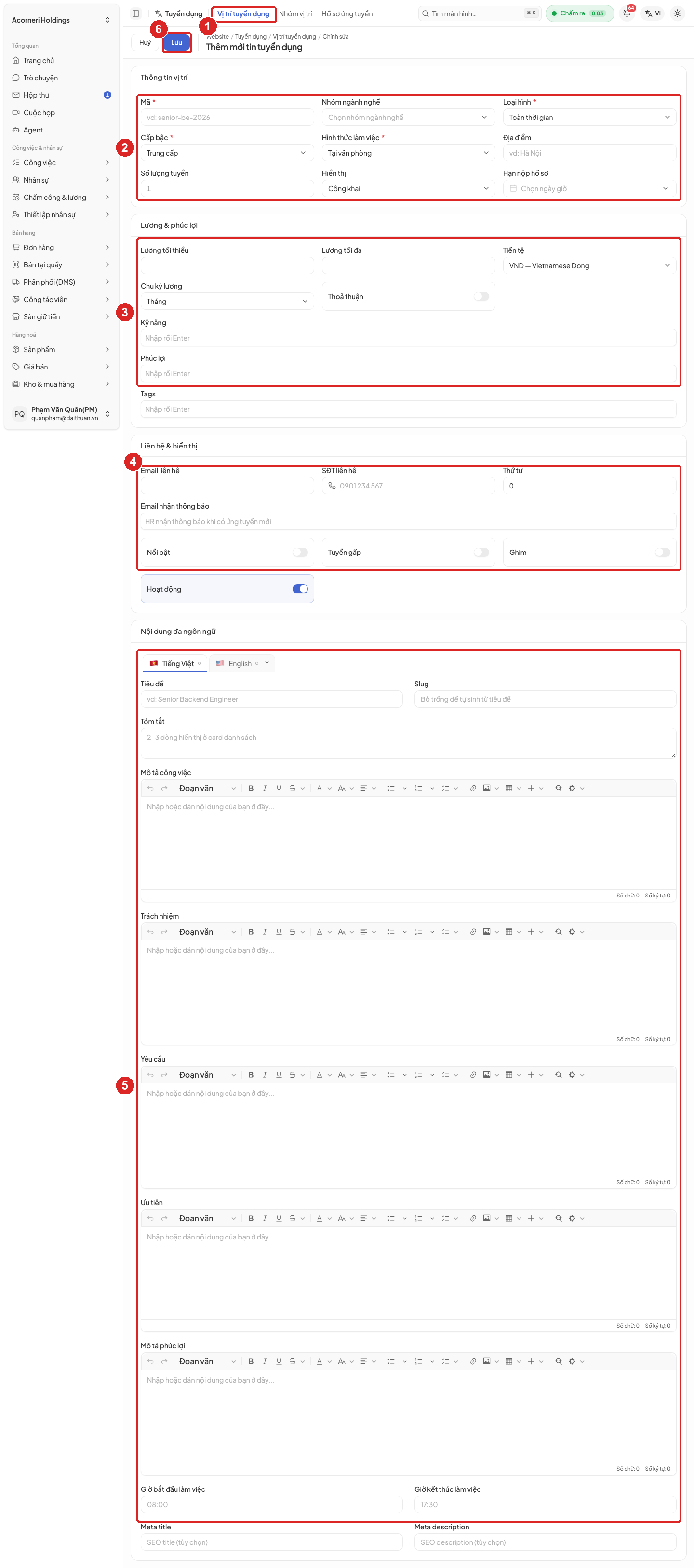Click Underline in the Yêu cầu editor
Screen dimensions: 694x1568
pyautogui.click(x=279, y=1075)
